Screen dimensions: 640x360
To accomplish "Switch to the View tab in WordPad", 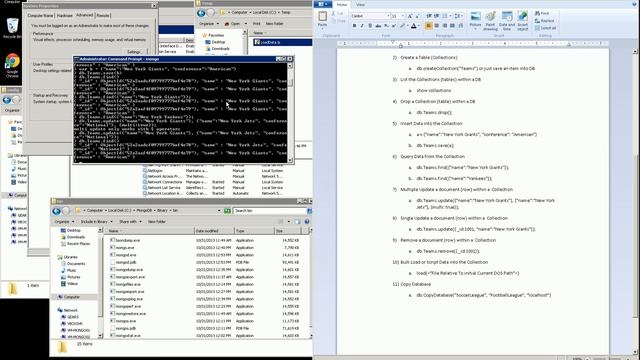I will coord(360,4).
